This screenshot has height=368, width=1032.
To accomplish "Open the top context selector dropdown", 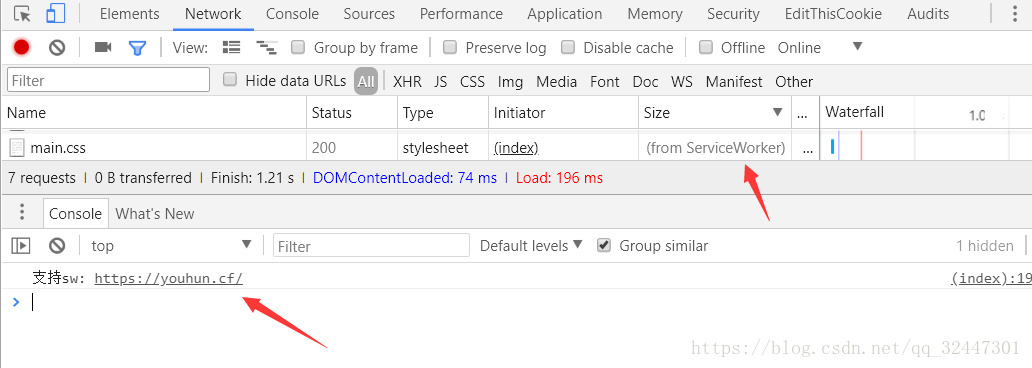I will click(171, 246).
